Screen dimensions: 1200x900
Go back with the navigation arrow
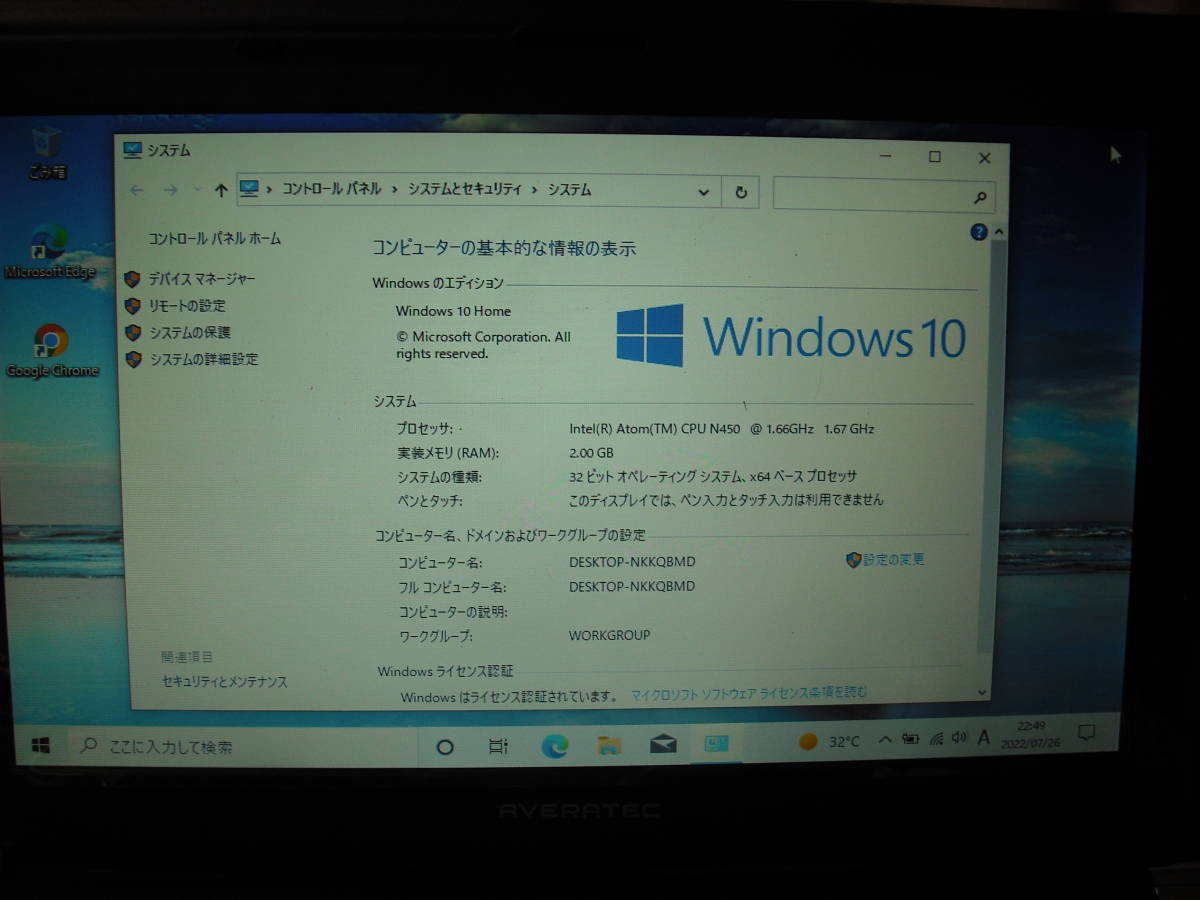tap(138, 190)
